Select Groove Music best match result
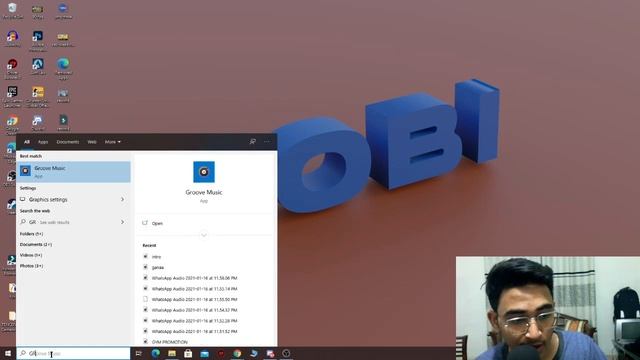Image resolution: width=640 pixels, height=360 pixels. pos(73,172)
